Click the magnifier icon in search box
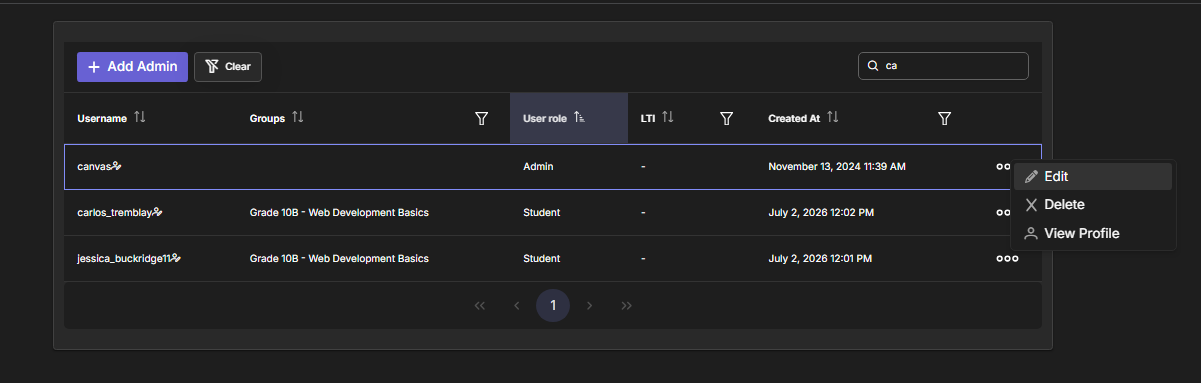Screen dimensions: 1201x383 [x=873, y=66]
